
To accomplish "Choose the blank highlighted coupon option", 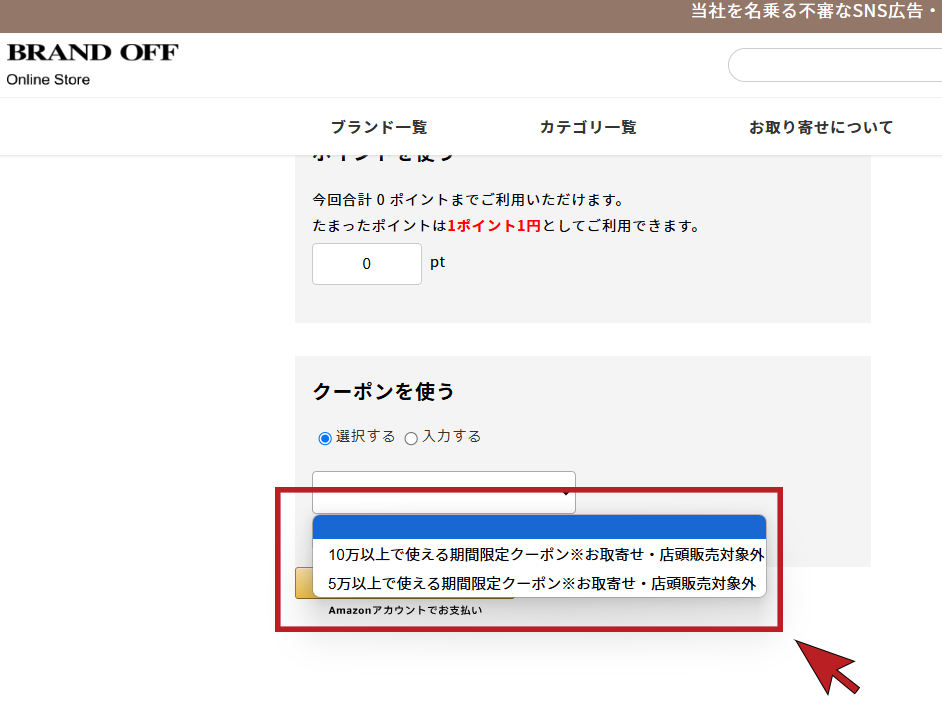I will [x=539, y=527].
